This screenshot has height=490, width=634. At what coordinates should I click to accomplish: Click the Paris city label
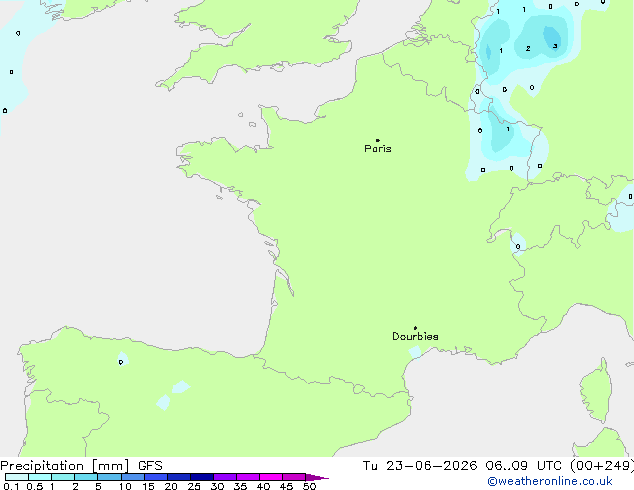pyautogui.click(x=378, y=149)
